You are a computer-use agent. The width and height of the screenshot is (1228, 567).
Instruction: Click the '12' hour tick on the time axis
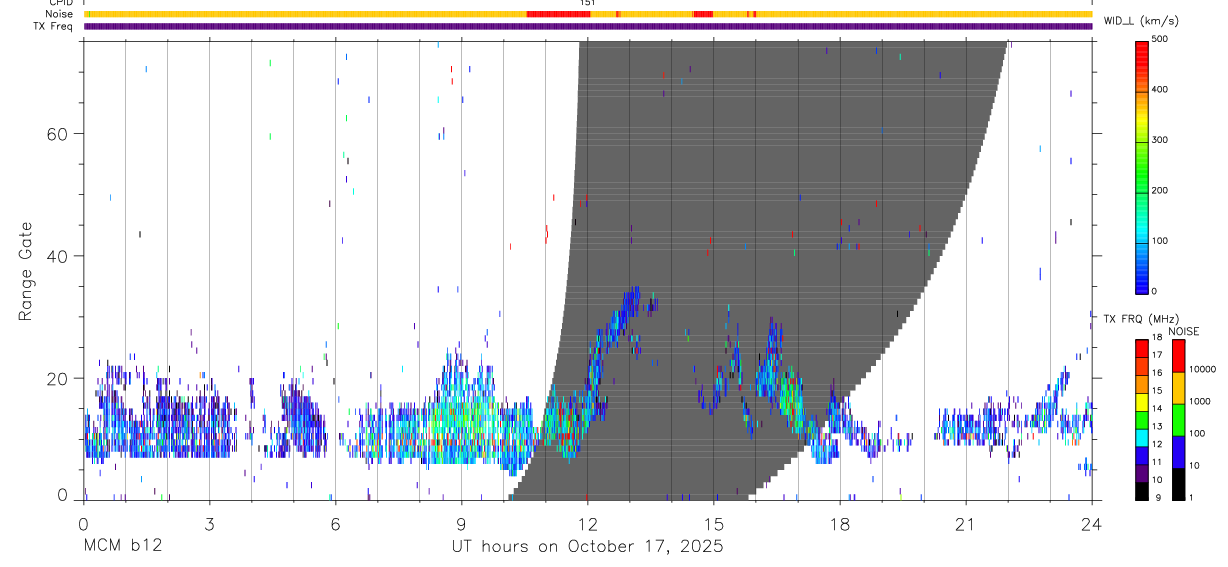(587, 523)
